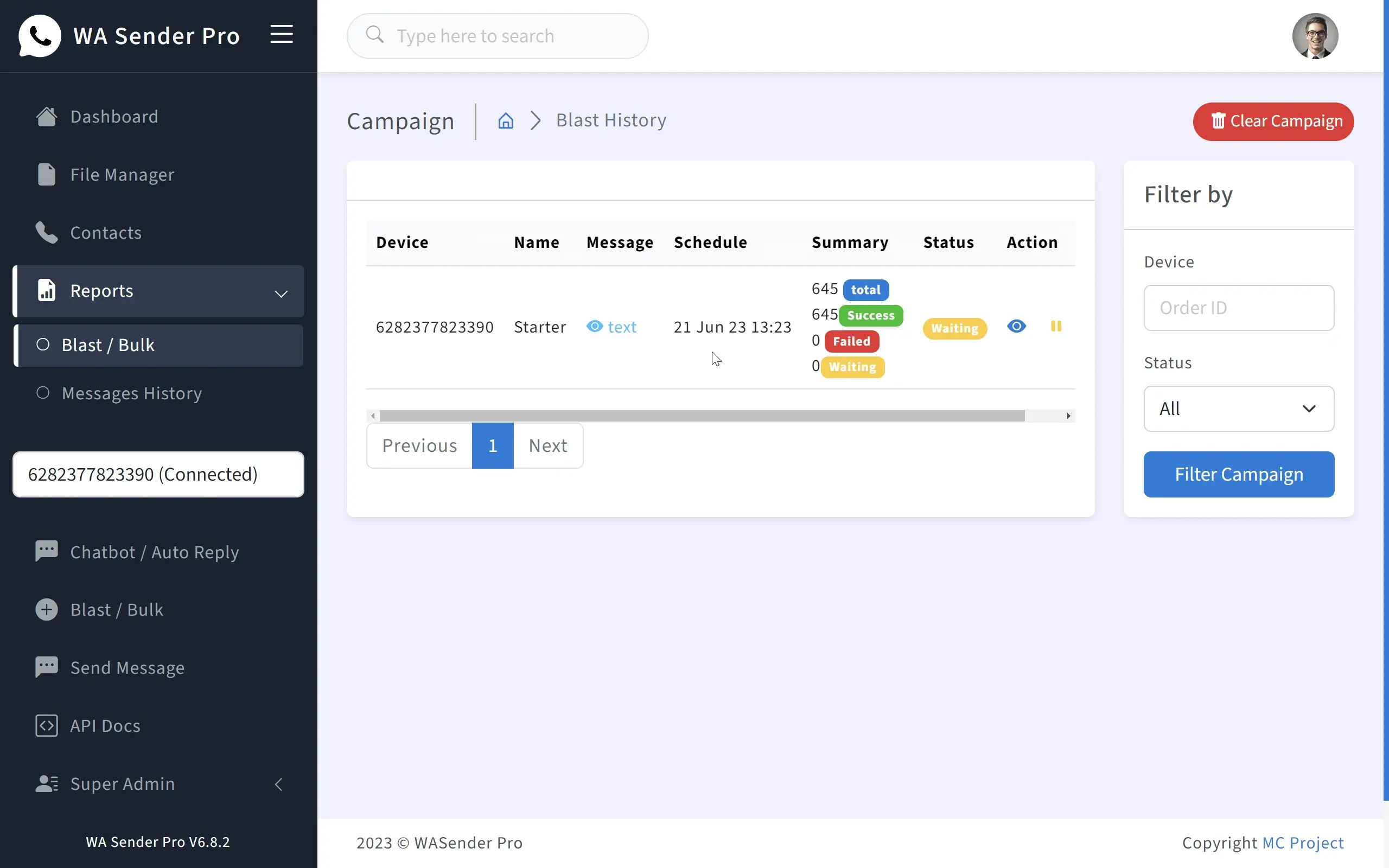
Task: Open Contacts via the phone icon
Action: [x=47, y=233]
